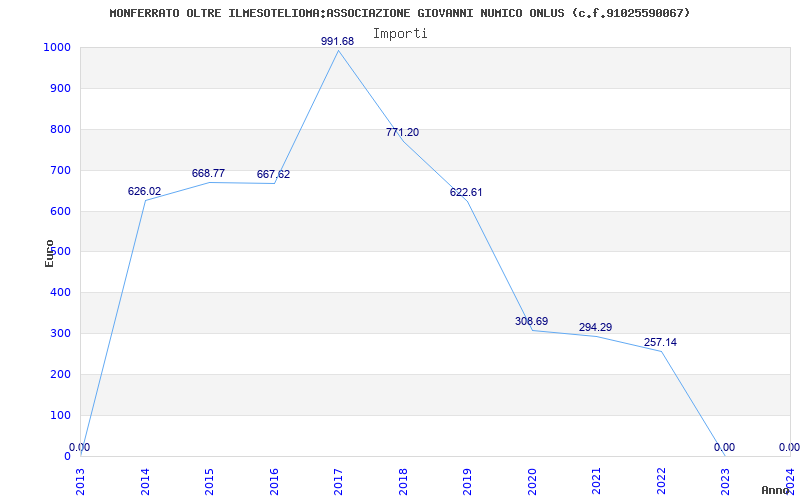Image resolution: width=800 pixels, height=500 pixels.
Task: Click the Euro y-axis label
Action: (49, 253)
